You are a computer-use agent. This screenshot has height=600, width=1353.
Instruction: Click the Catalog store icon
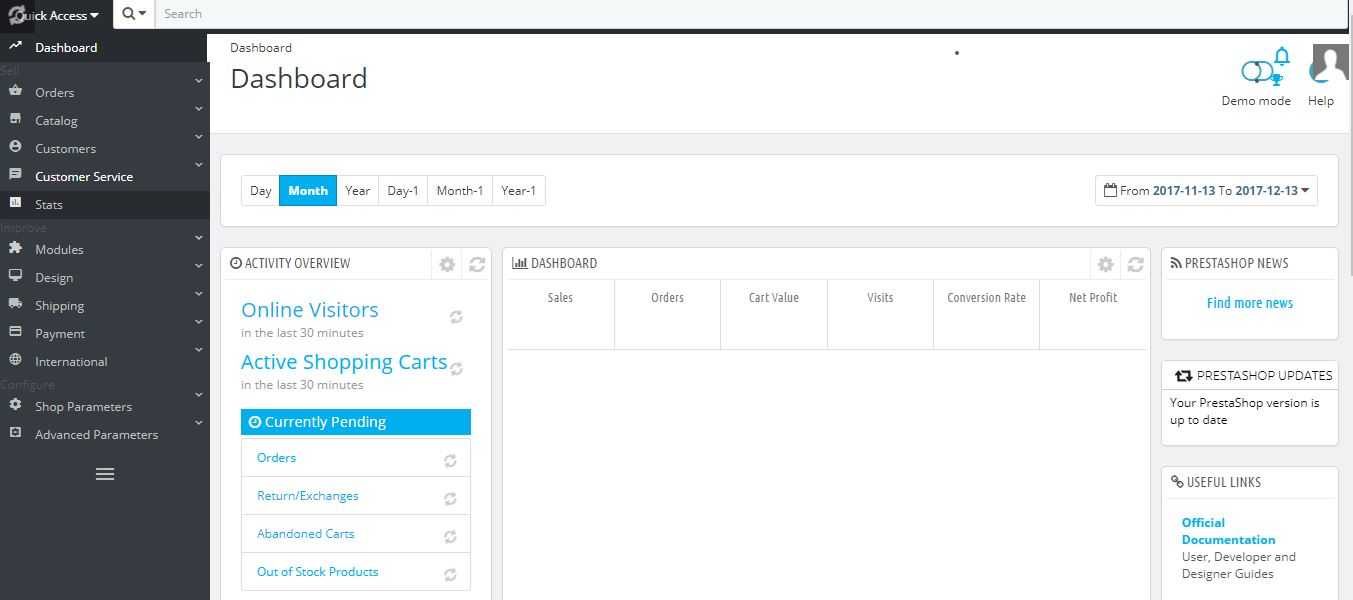(15, 119)
